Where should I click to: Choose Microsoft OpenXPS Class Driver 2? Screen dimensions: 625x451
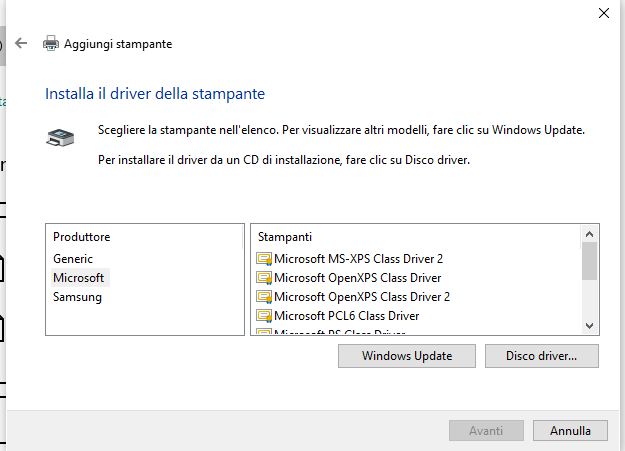(362, 297)
